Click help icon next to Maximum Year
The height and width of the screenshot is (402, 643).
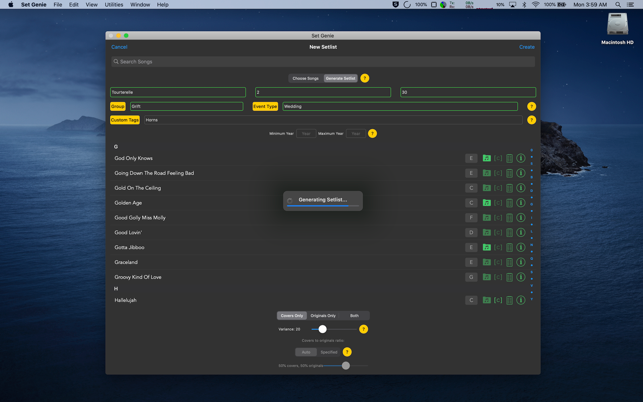click(x=372, y=134)
